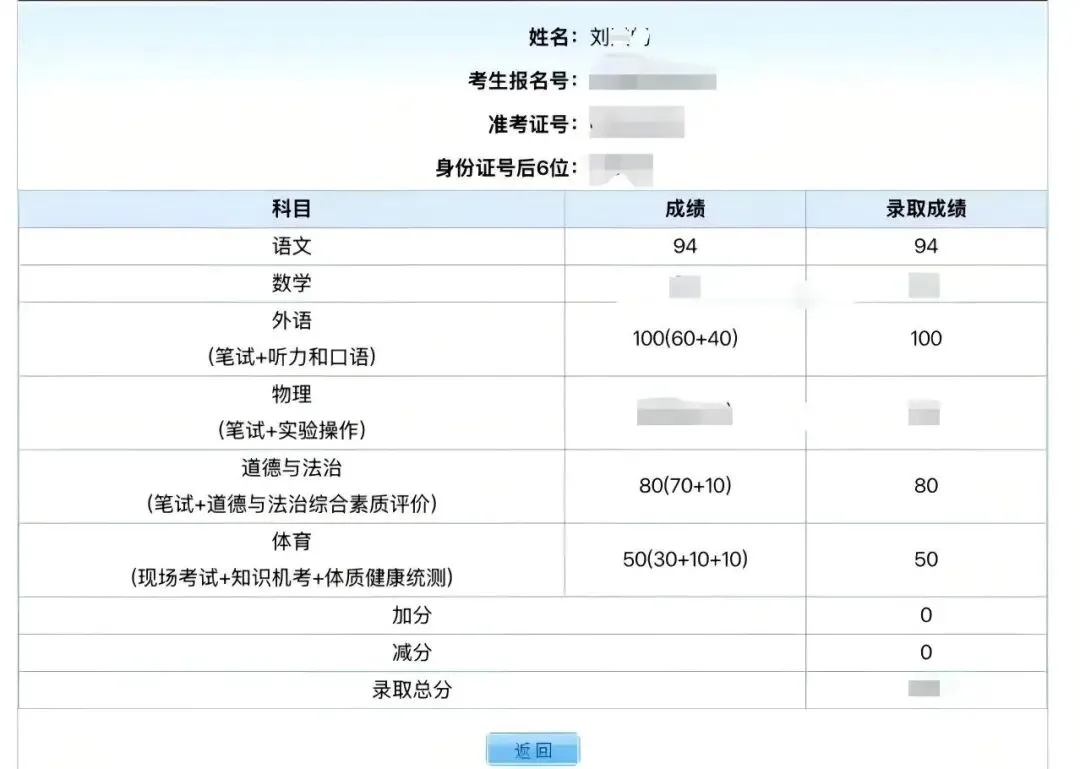
Task: Select the (笔试+实验操作) text
Action: 291,431
